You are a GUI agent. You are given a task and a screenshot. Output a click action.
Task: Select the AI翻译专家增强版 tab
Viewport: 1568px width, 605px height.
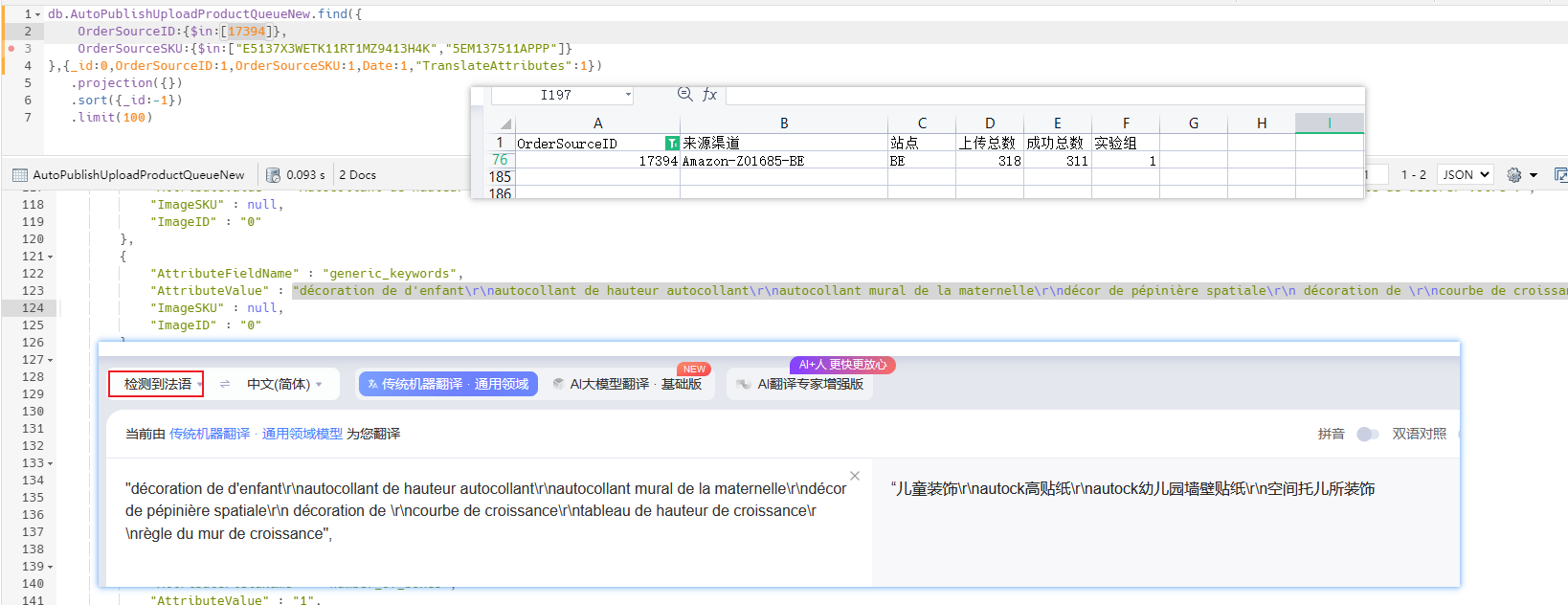(800, 384)
